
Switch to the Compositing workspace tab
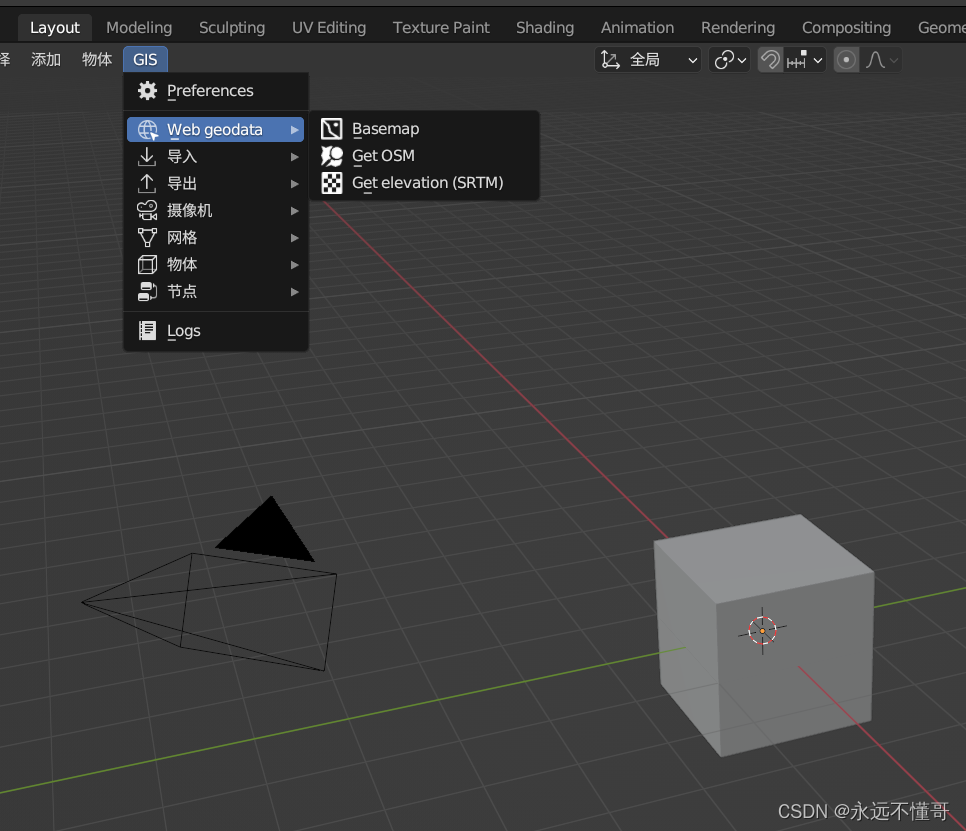(x=846, y=28)
